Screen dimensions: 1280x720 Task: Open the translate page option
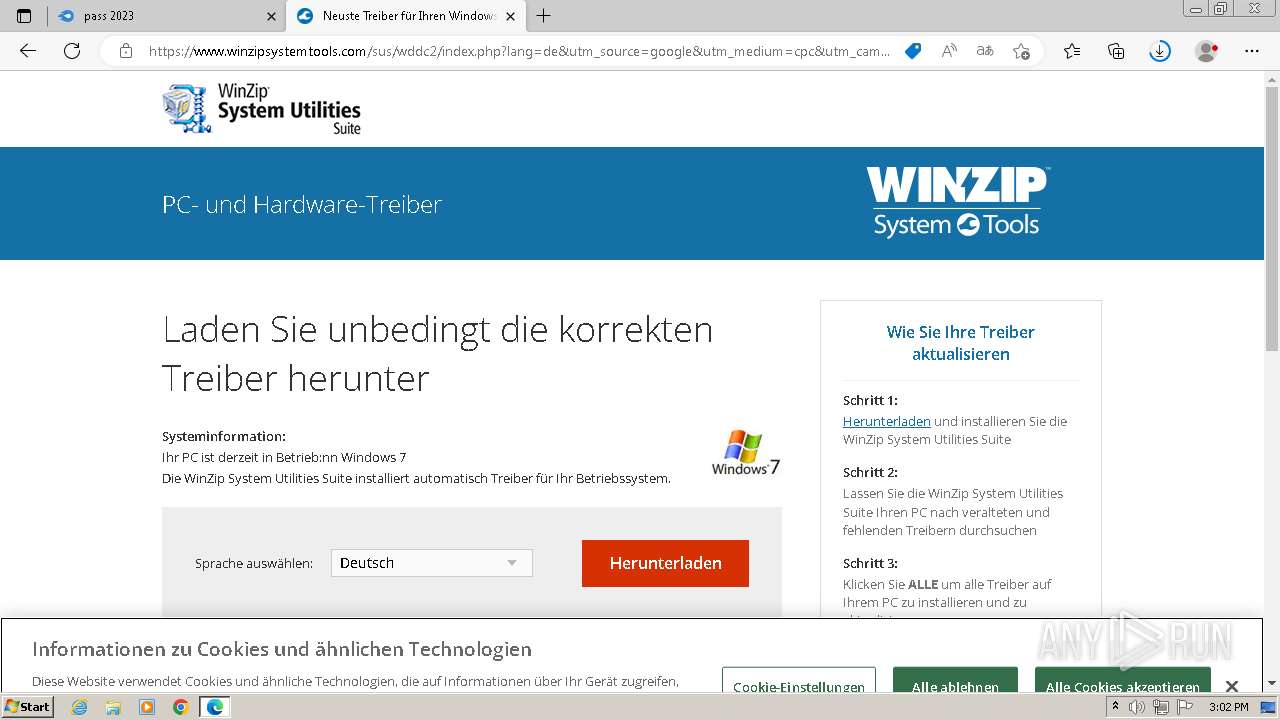point(985,51)
